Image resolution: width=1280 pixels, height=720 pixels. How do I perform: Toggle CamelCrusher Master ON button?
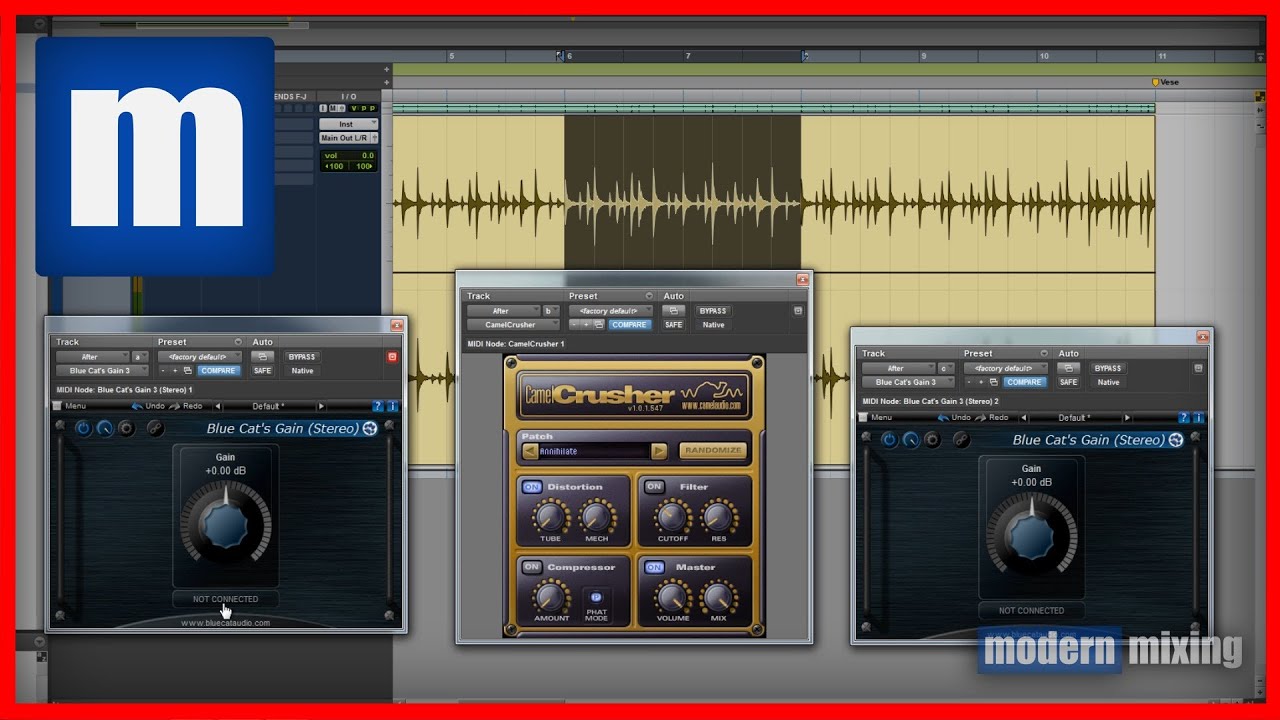(654, 567)
